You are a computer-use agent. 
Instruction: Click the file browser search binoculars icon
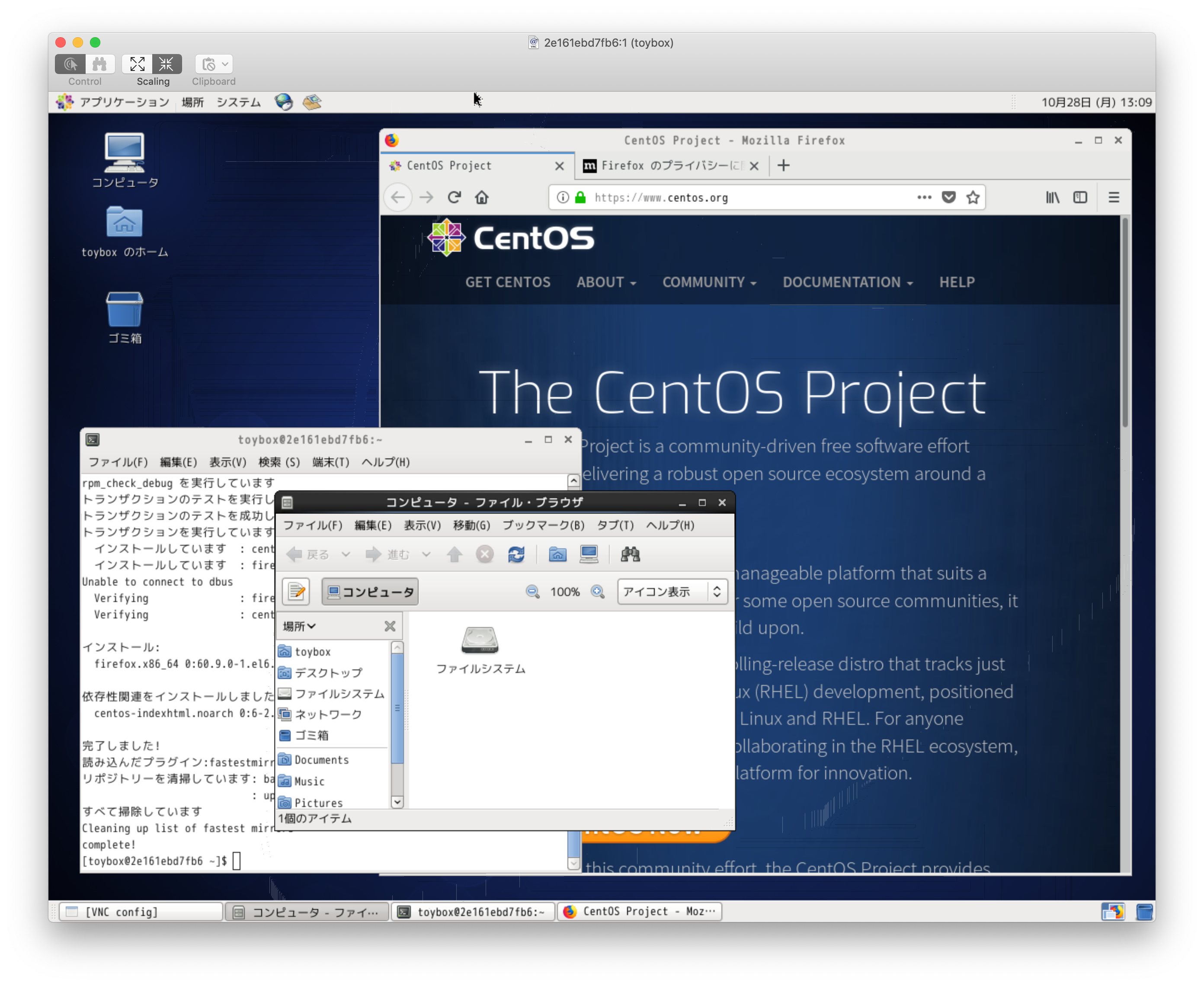click(630, 554)
